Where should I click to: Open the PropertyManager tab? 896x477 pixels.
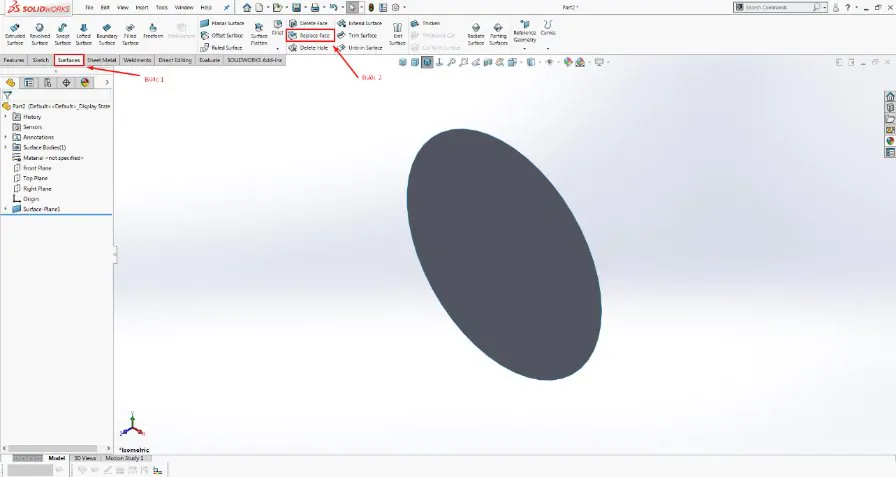(29, 83)
